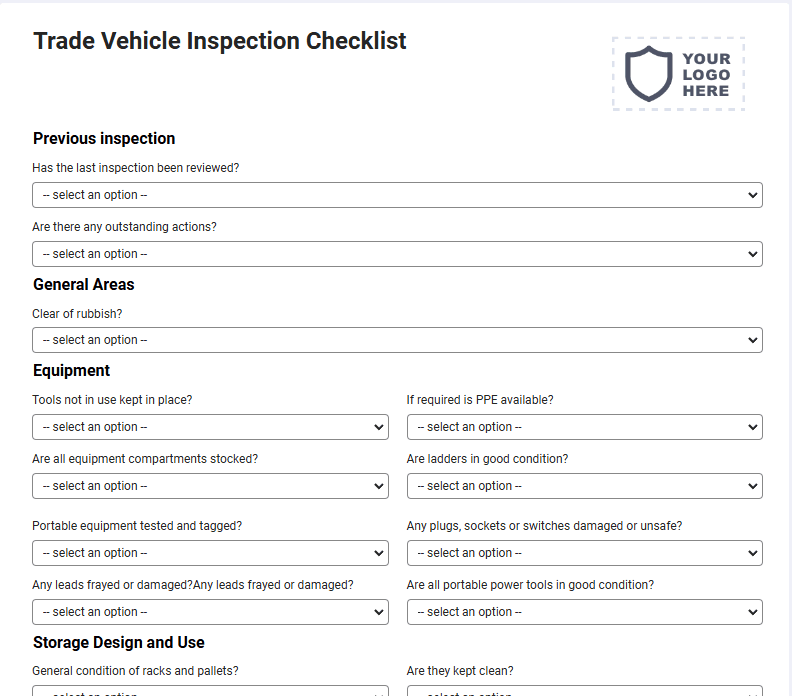Click the chevron arrow on the Clear of rubbish dropdown
The image size is (792, 696).
pos(753,340)
